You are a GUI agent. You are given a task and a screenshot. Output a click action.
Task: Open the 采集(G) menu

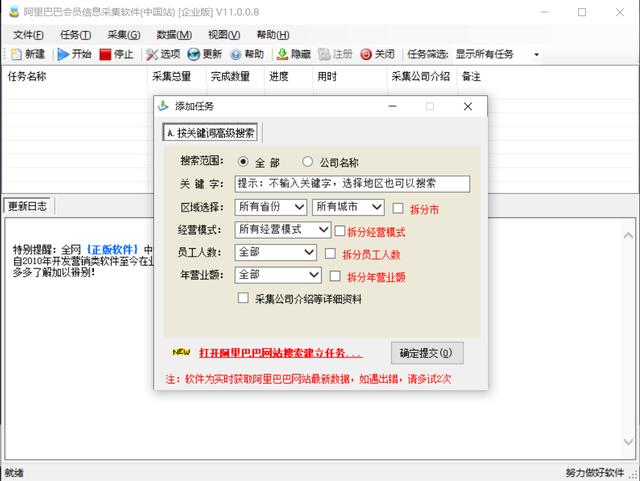click(x=124, y=35)
